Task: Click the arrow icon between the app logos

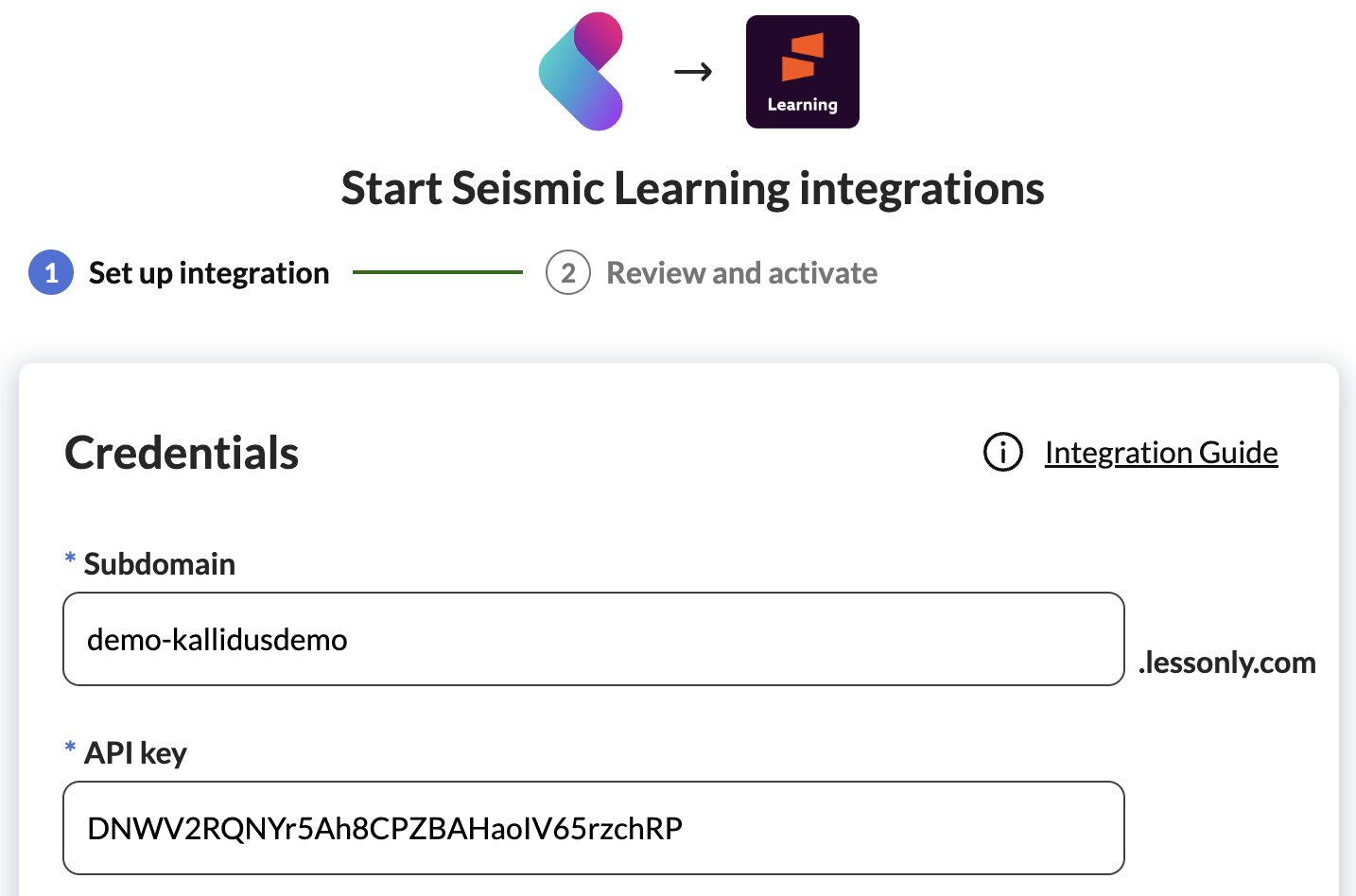Action: click(693, 71)
